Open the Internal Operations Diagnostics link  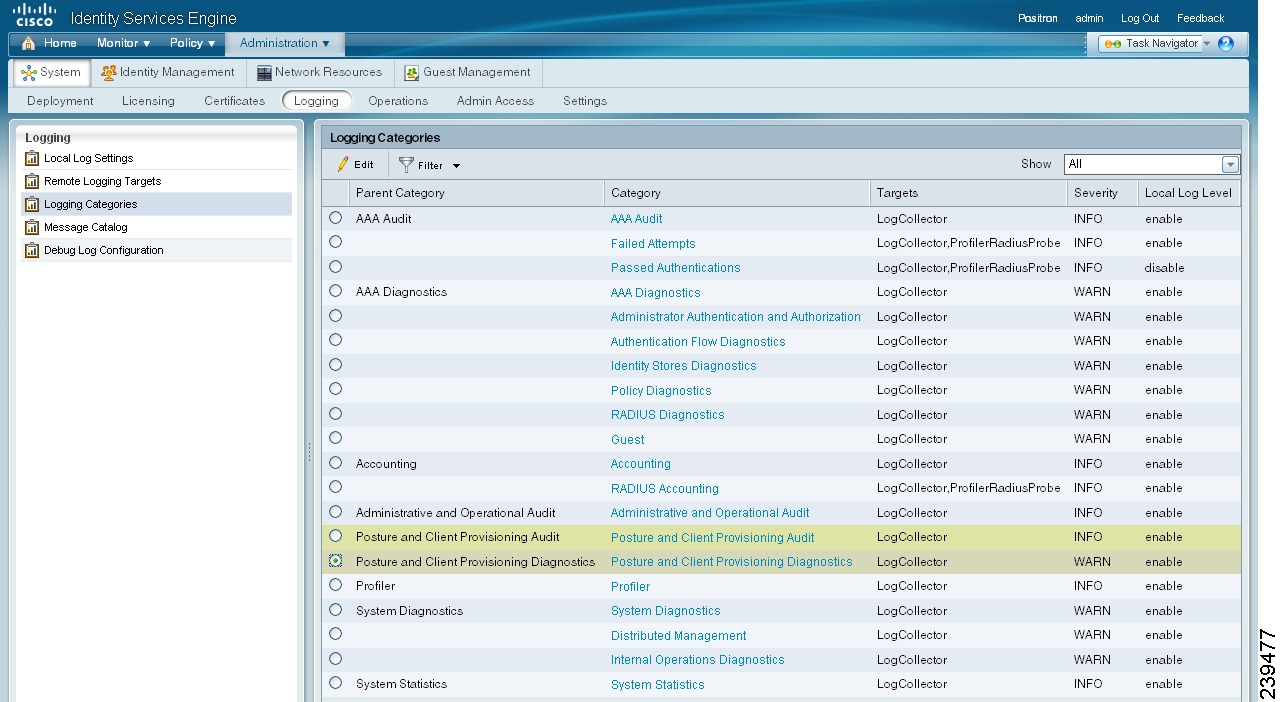(x=698, y=660)
